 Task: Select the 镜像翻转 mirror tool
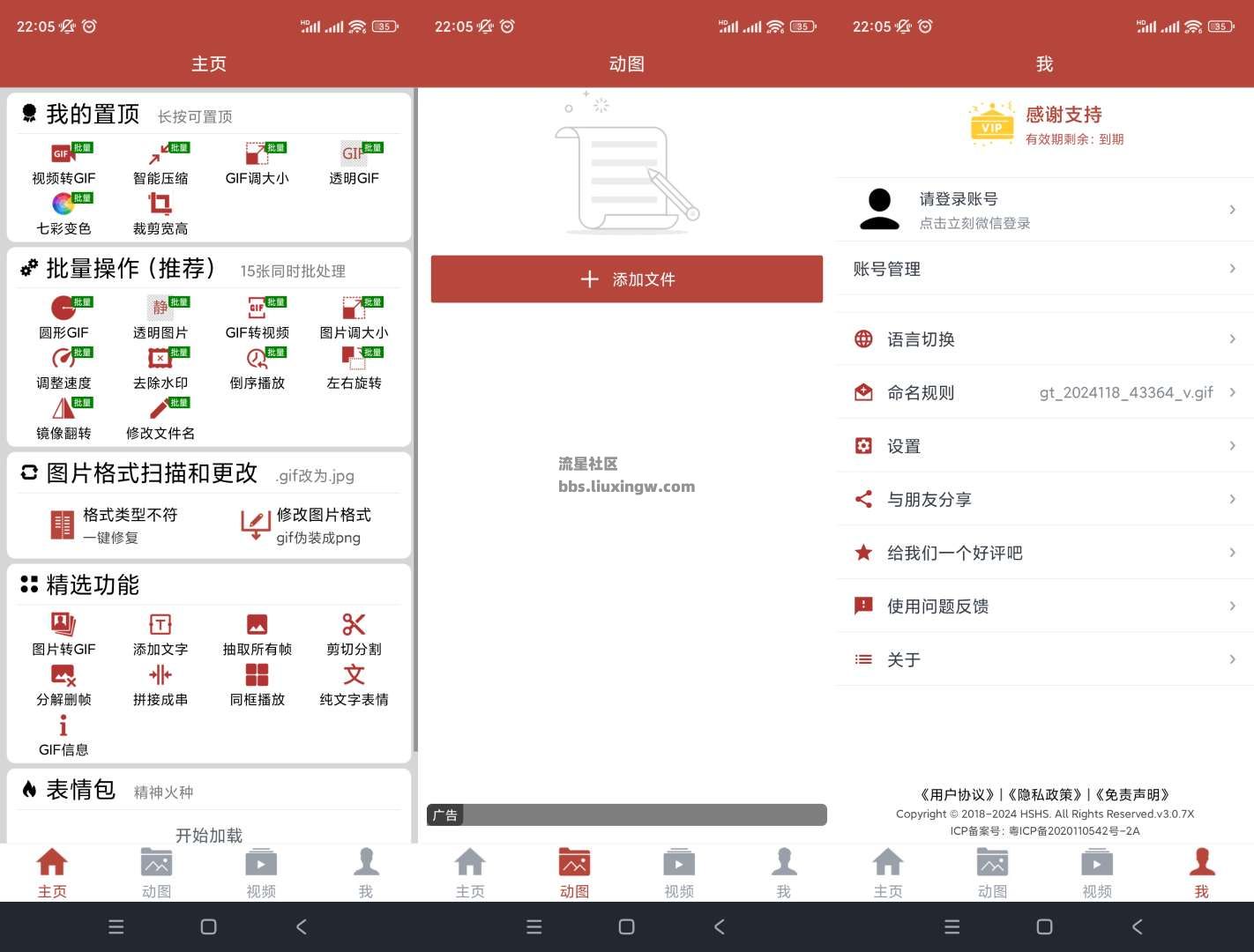point(63,419)
